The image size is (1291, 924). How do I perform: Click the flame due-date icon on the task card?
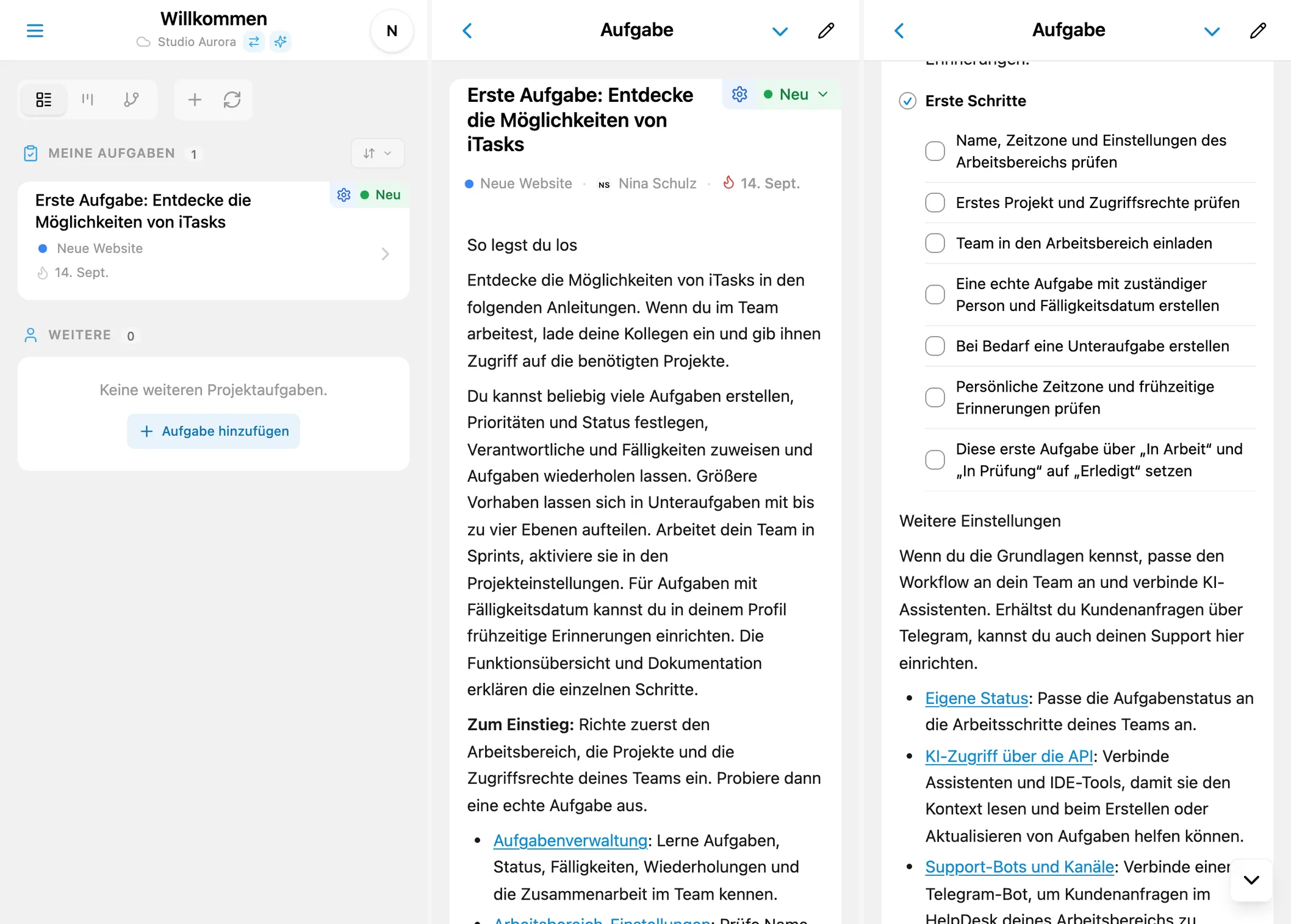42,273
